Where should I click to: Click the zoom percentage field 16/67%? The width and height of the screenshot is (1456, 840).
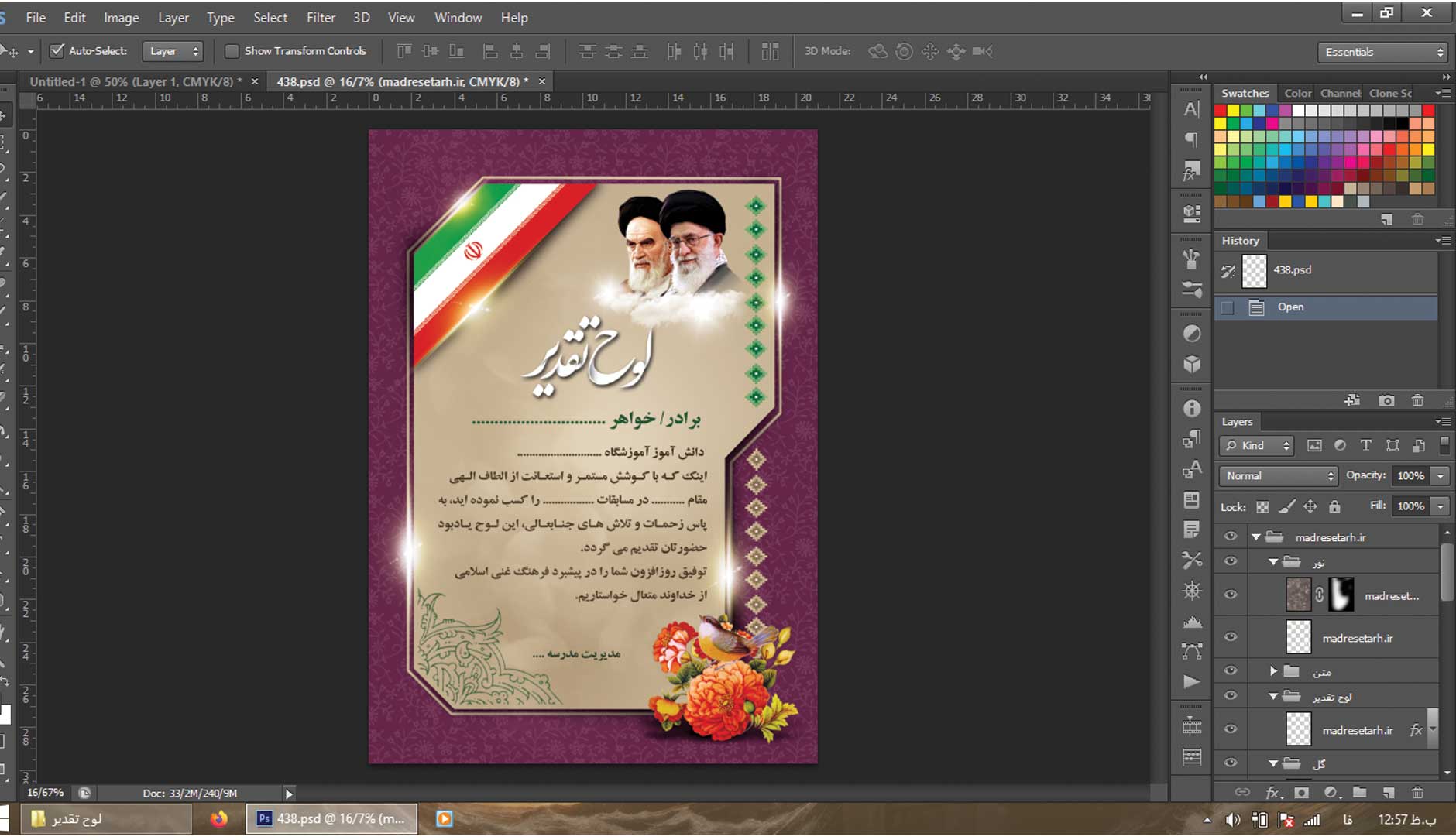coord(45,793)
